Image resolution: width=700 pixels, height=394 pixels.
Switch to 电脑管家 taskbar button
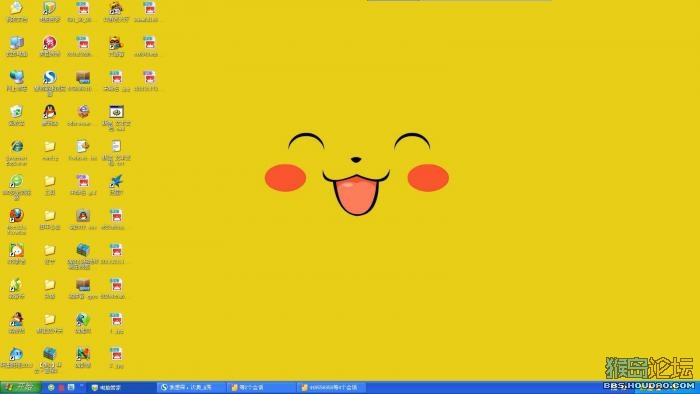(121, 387)
